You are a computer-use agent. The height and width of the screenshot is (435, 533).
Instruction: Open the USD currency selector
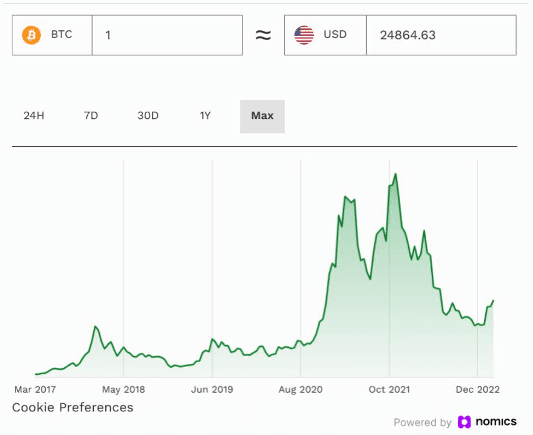[x=325, y=35]
